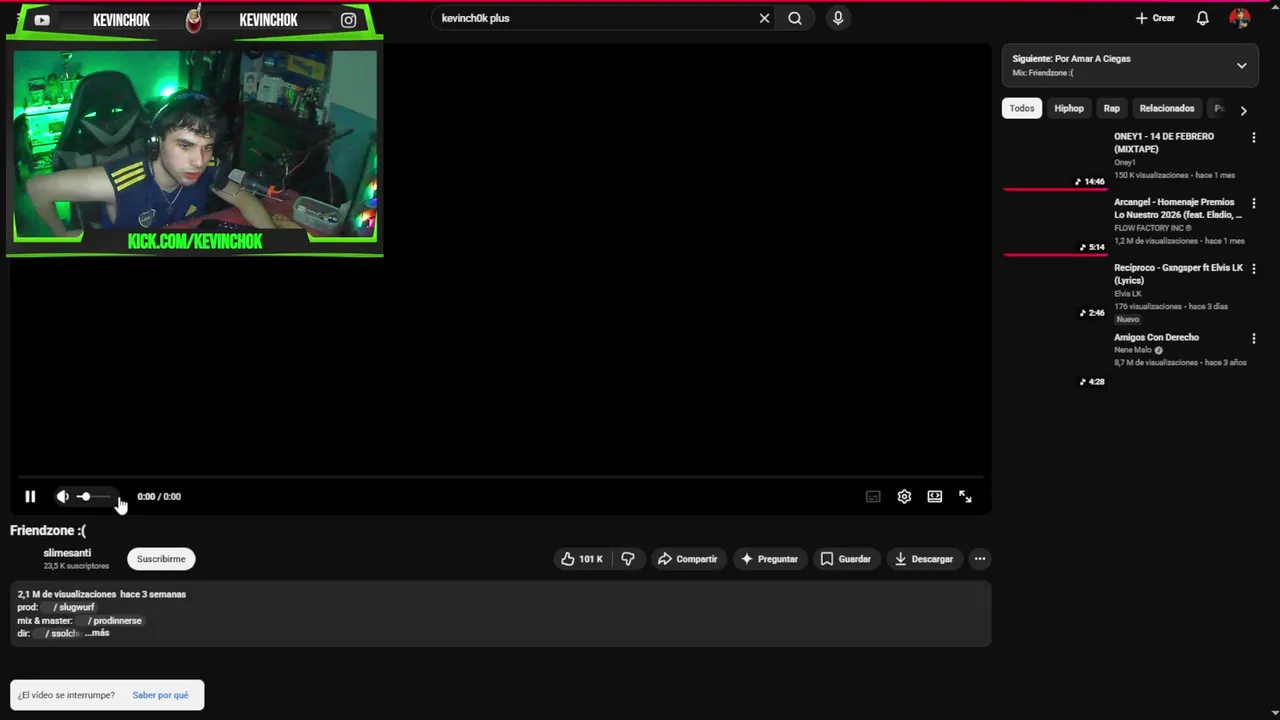Click the Friendzone :( video title
This screenshot has height=720, width=1280.
(x=48, y=530)
